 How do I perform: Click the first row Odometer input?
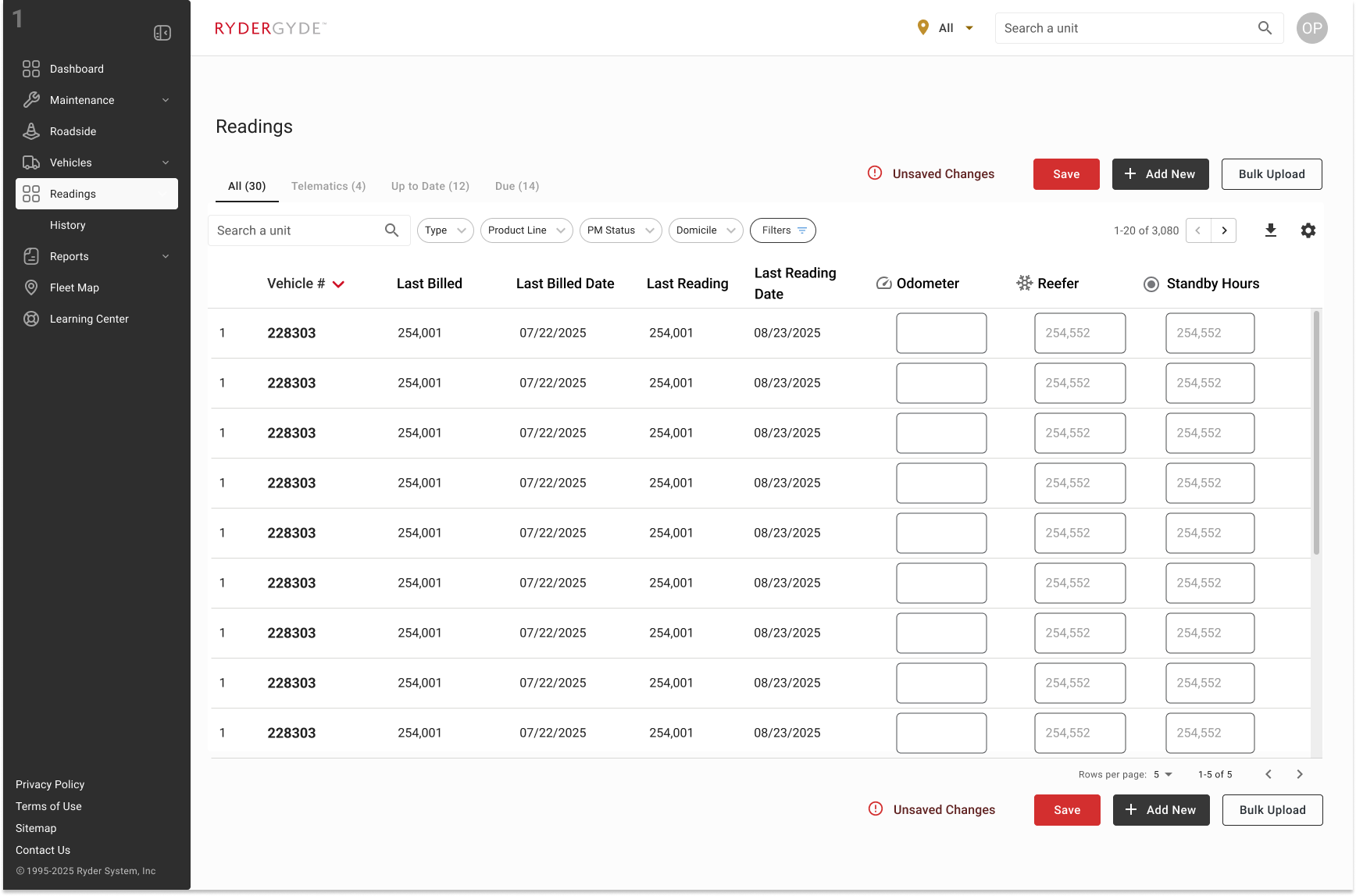[941, 333]
